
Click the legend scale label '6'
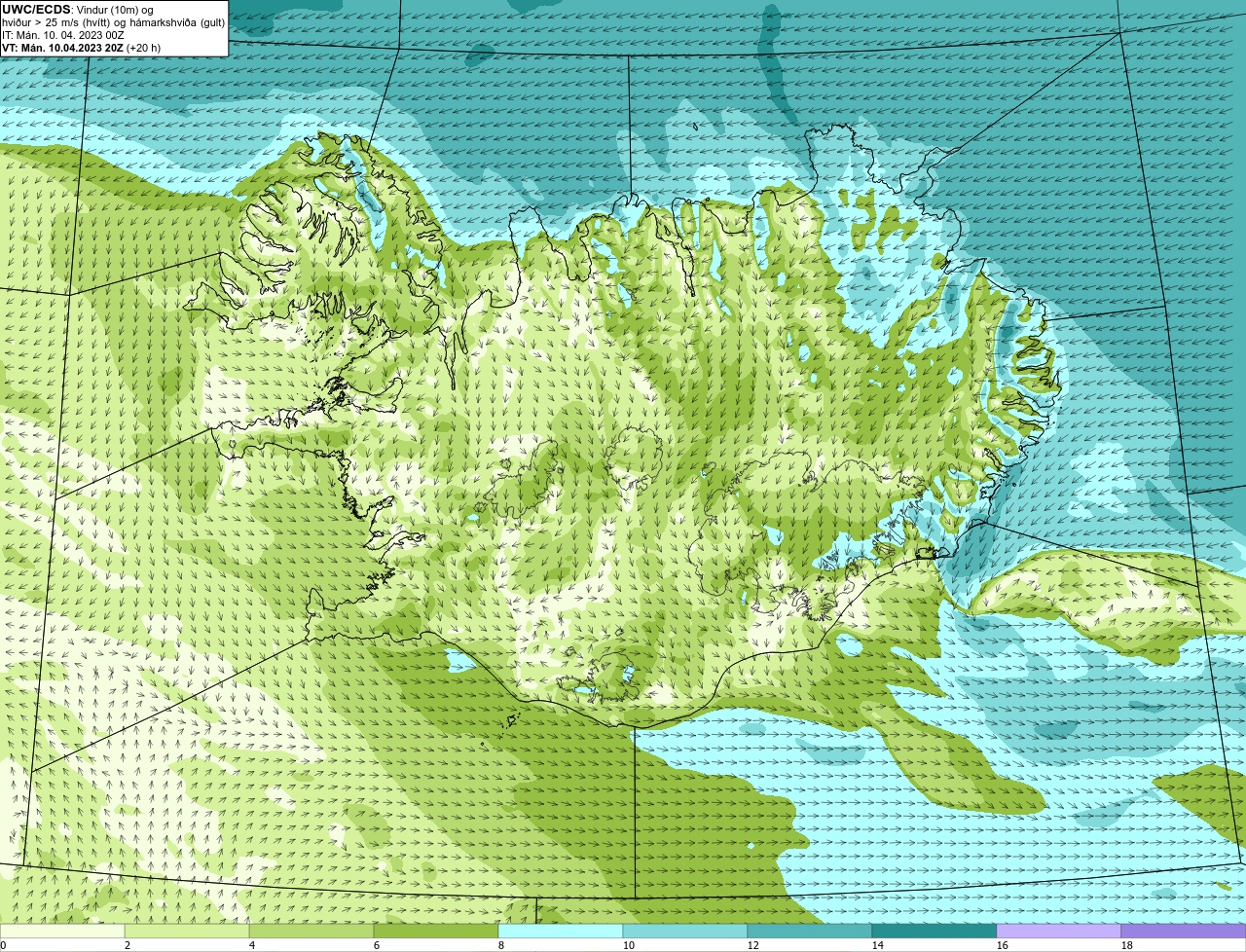pyautogui.click(x=377, y=945)
